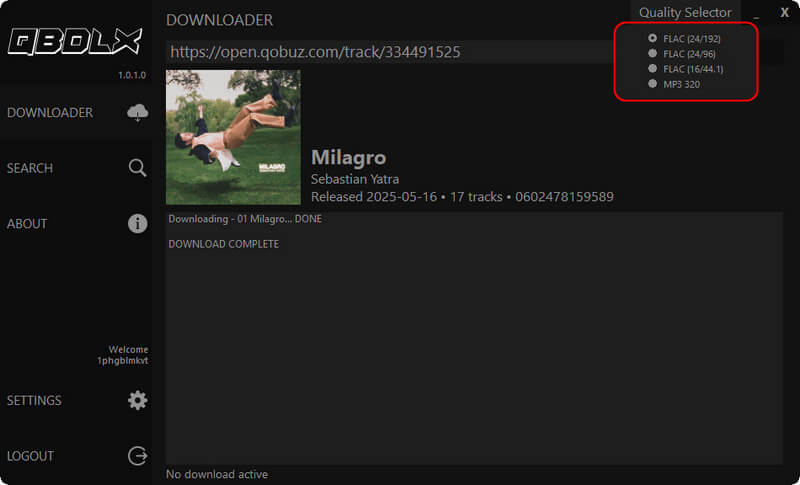This screenshot has width=800, height=485.
Task: Click the QBDLX logo
Action: tap(74, 42)
